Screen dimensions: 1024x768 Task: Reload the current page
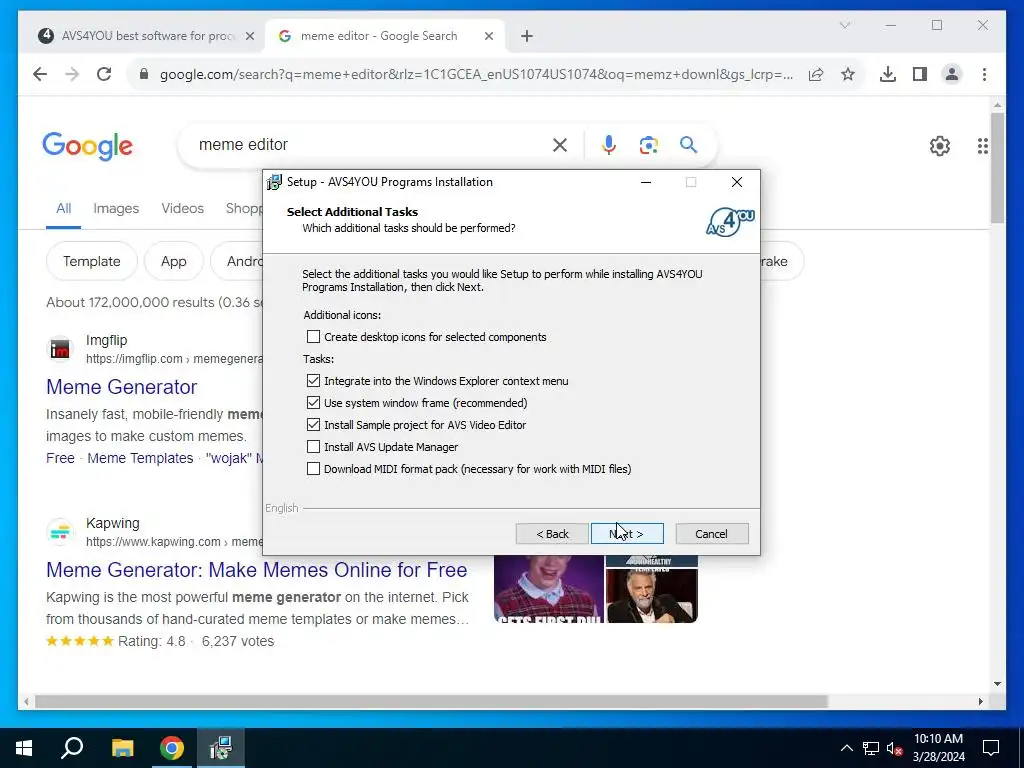(x=104, y=74)
